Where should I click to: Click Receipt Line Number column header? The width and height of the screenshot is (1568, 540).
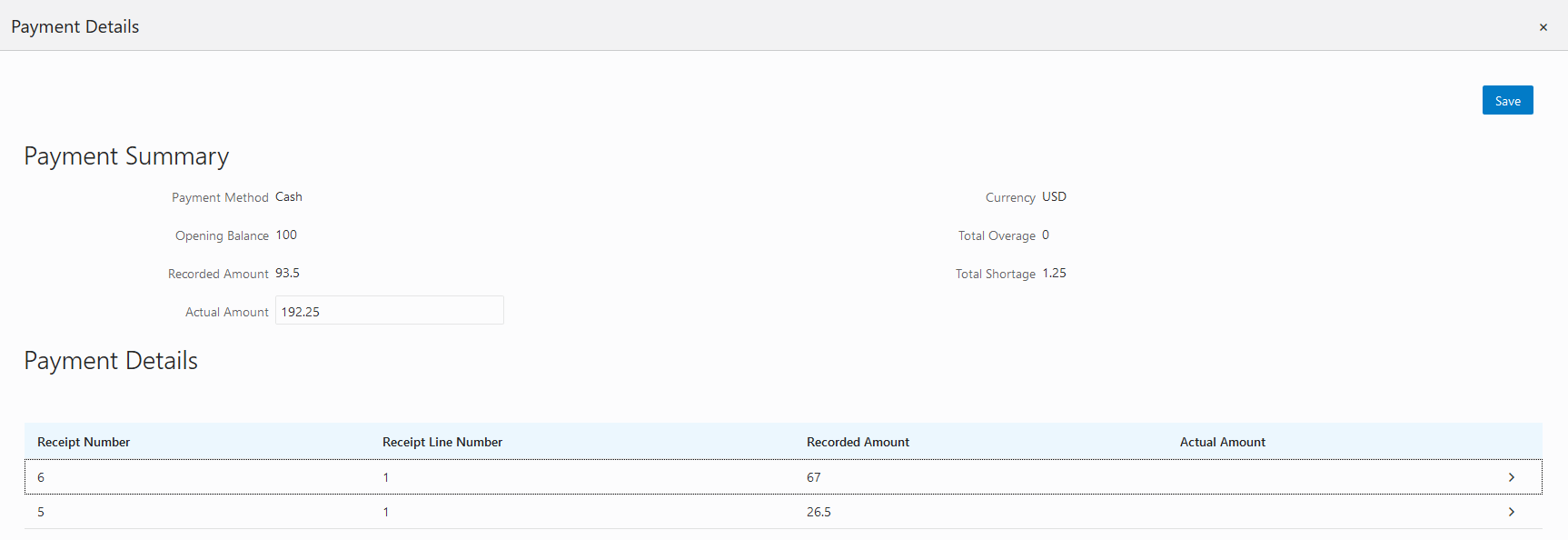(x=442, y=442)
